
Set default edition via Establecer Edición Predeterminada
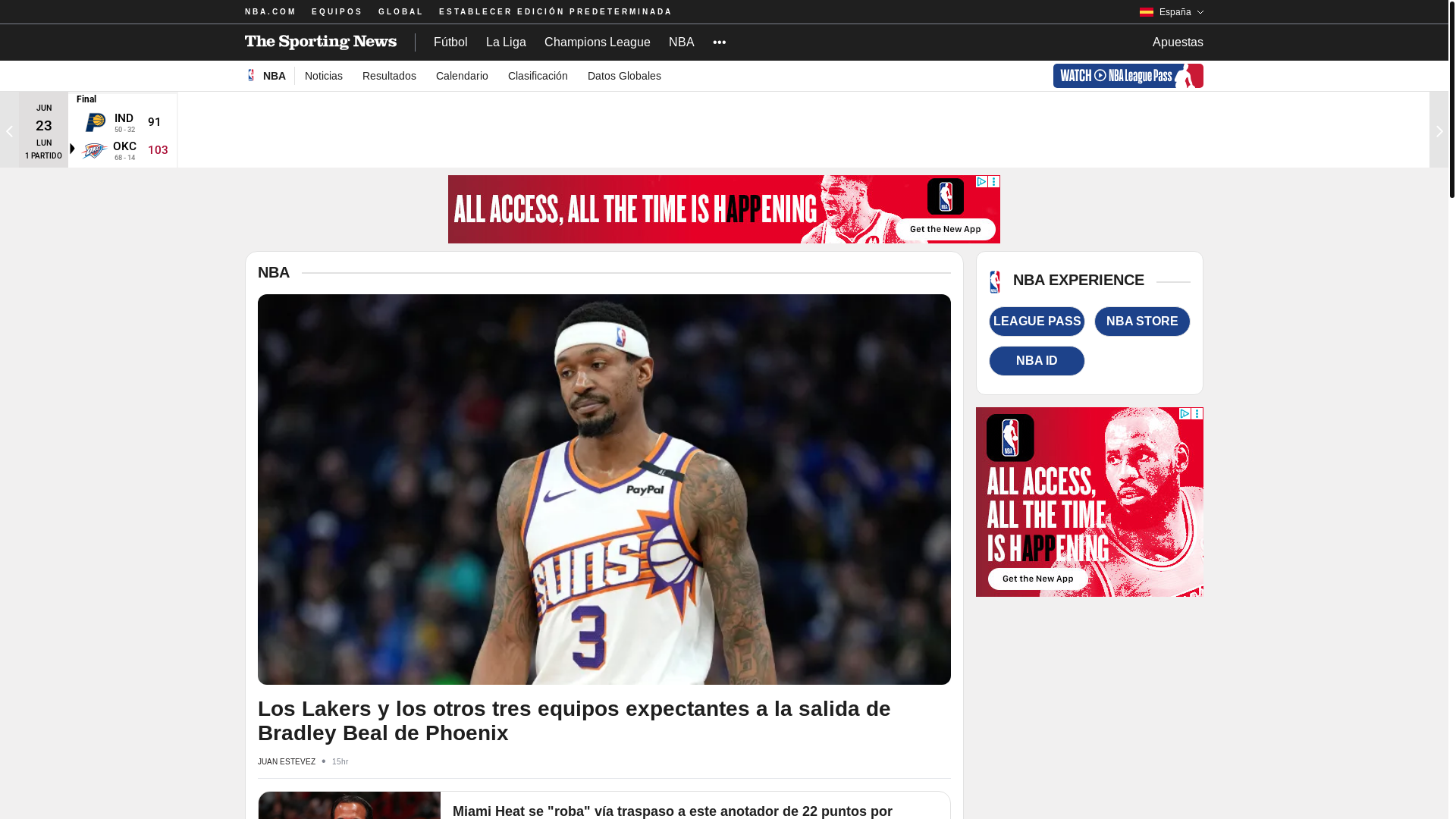tap(555, 12)
